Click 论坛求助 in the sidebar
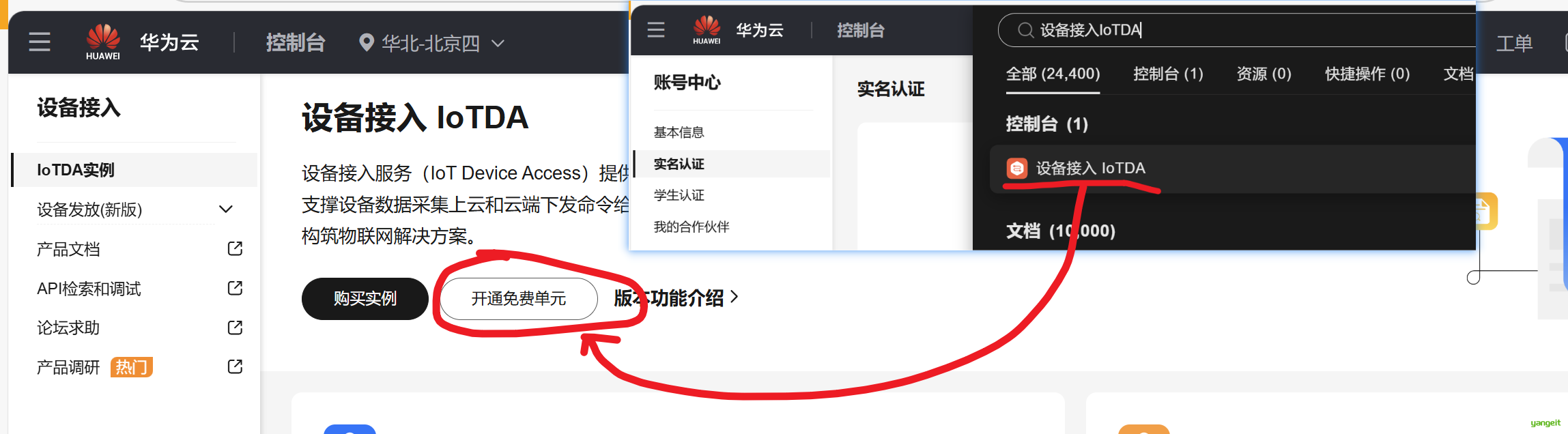Screen dimensions: 1568x434 coord(68,328)
